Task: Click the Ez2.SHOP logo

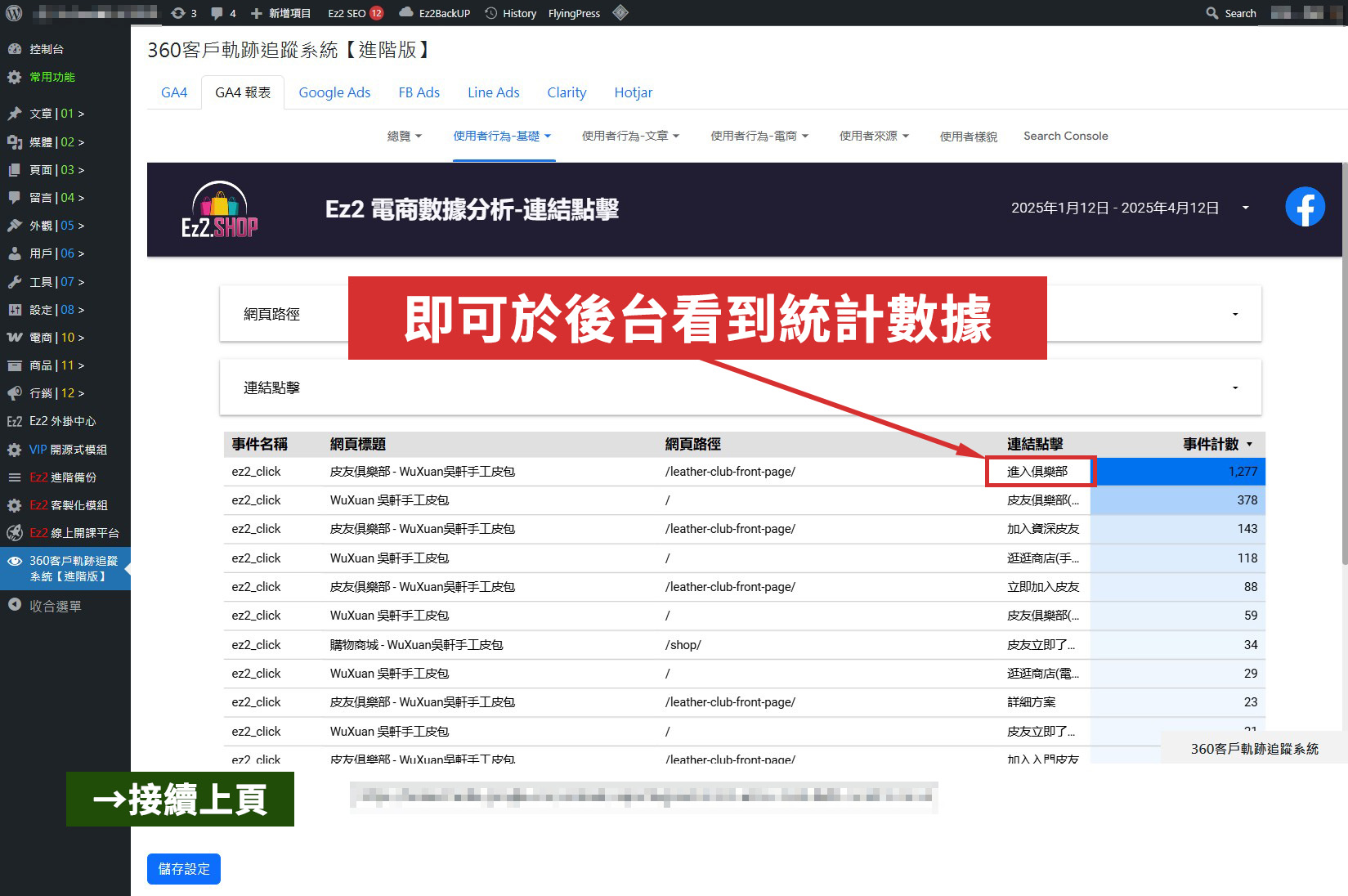Action: pyautogui.click(x=219, y=209)
